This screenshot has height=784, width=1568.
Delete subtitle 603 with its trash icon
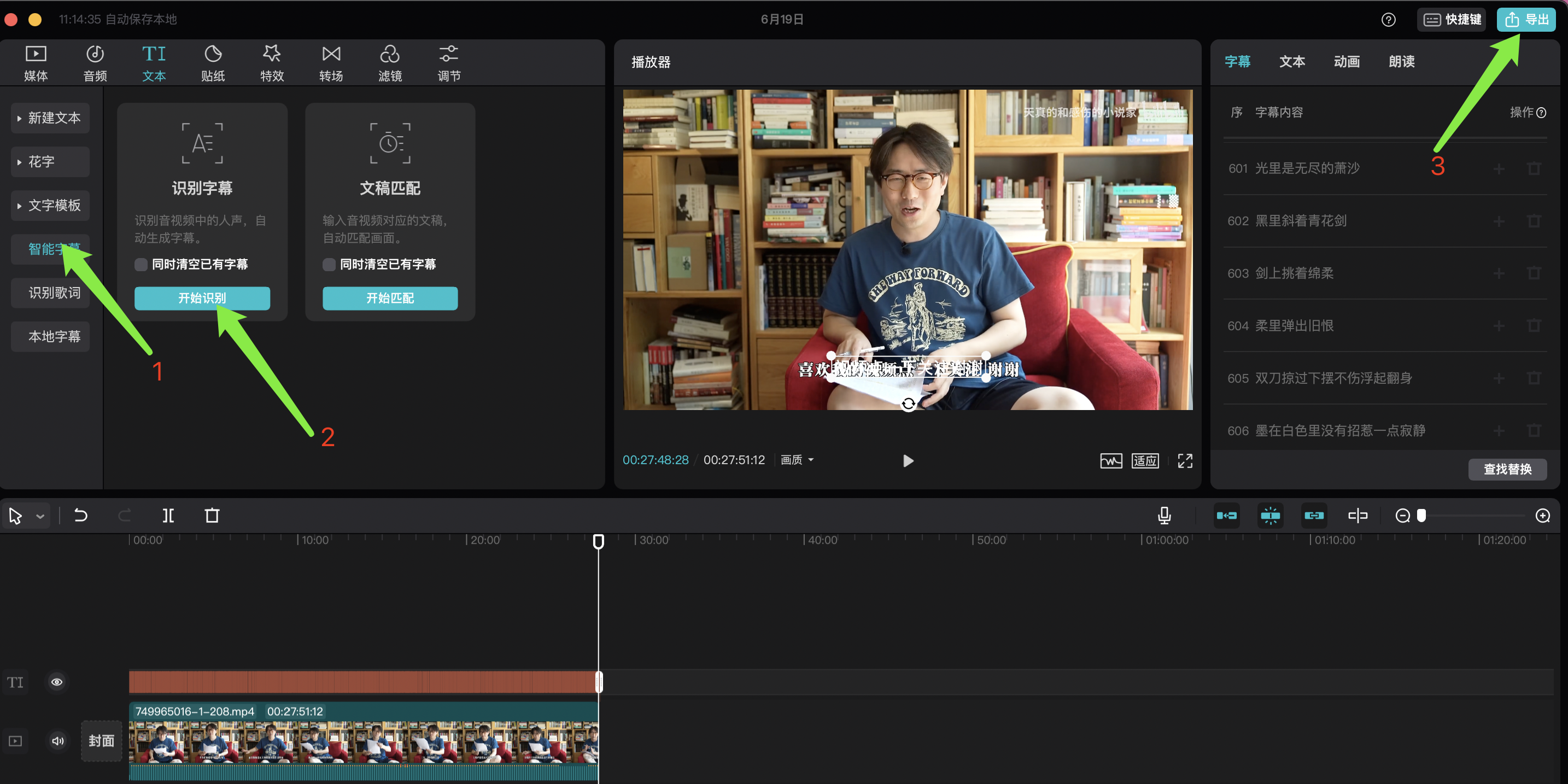[1534, 273]
